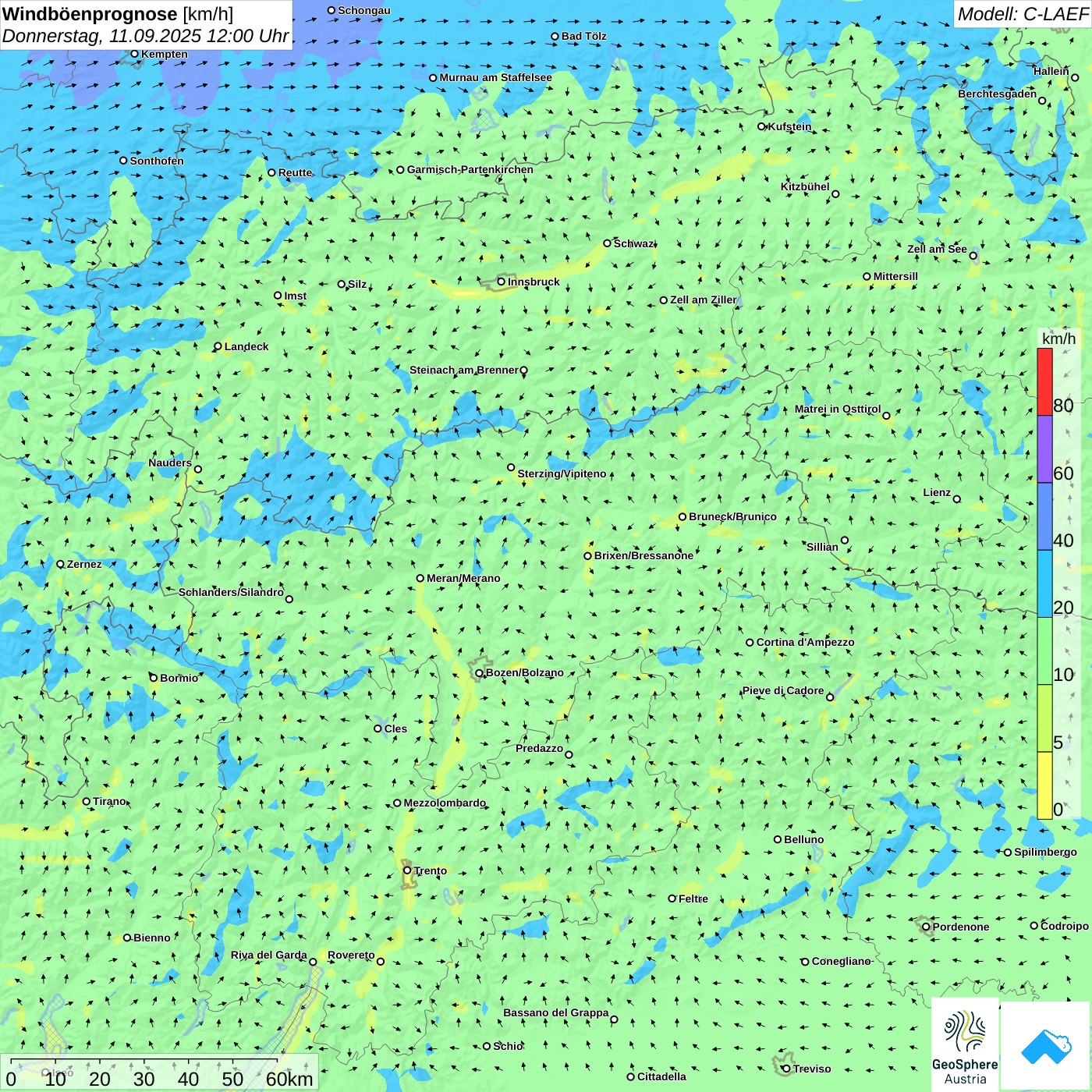Click the Kitzbühel label
The height and width of the screenshot is (1092, 1092).
805,186
